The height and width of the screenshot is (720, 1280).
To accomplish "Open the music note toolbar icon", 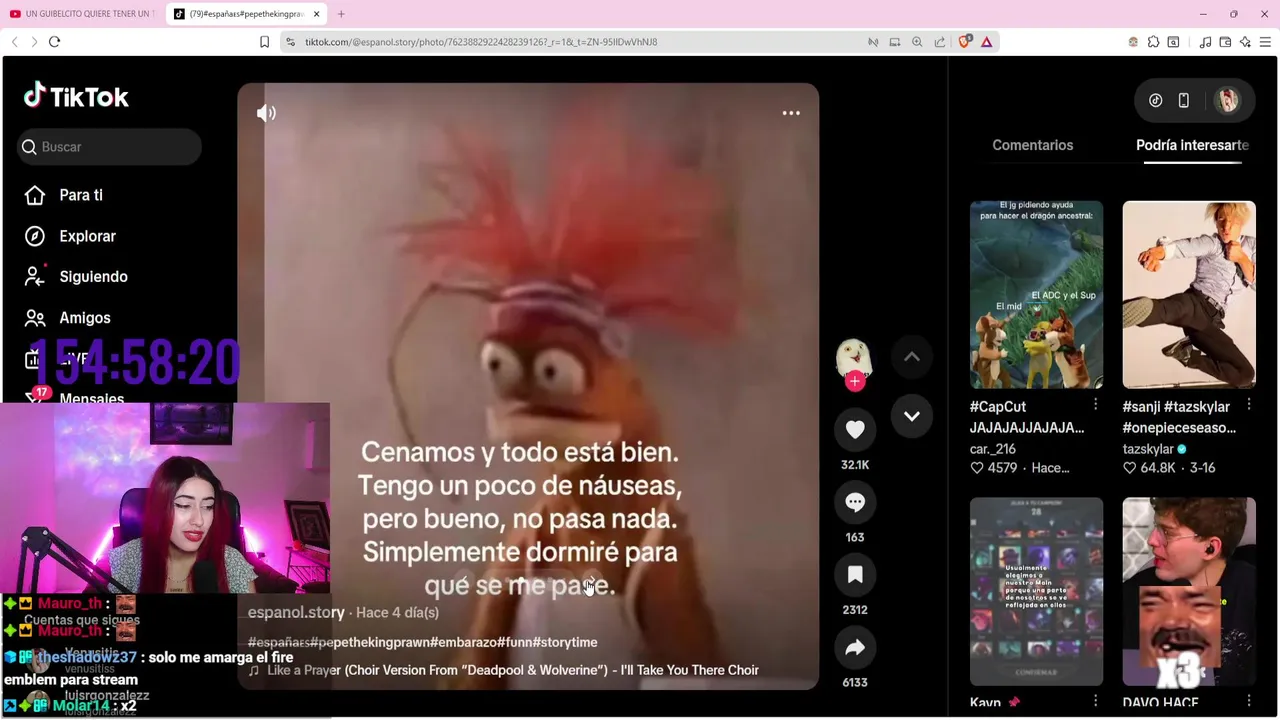I will 1205,42.
